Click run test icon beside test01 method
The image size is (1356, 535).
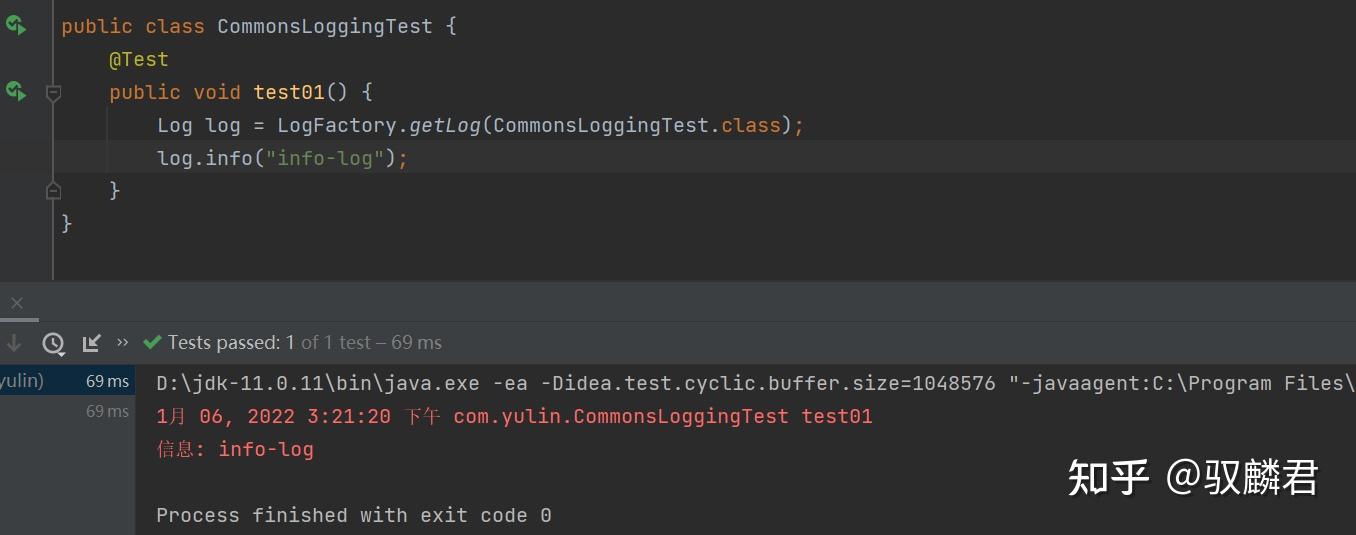coord(15,92)
